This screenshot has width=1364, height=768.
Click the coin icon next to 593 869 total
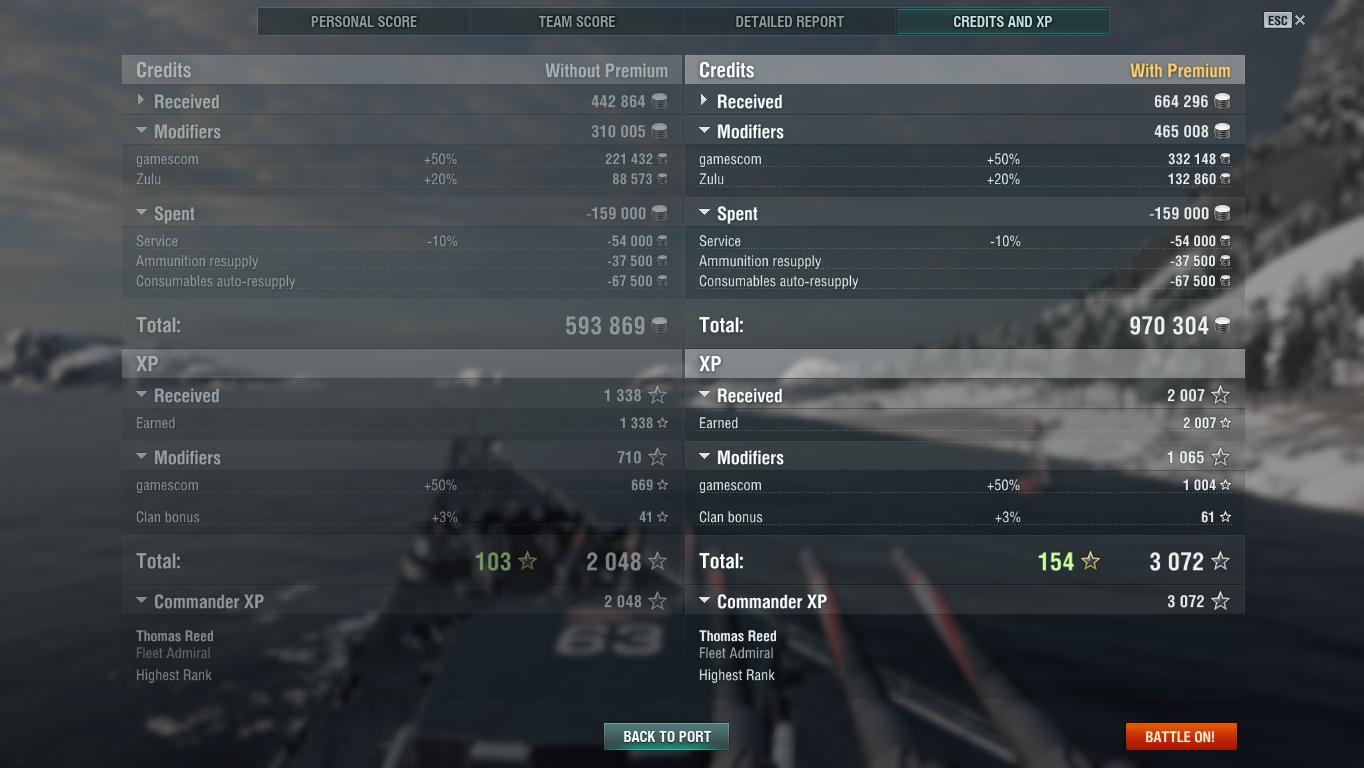coord(659,325)
